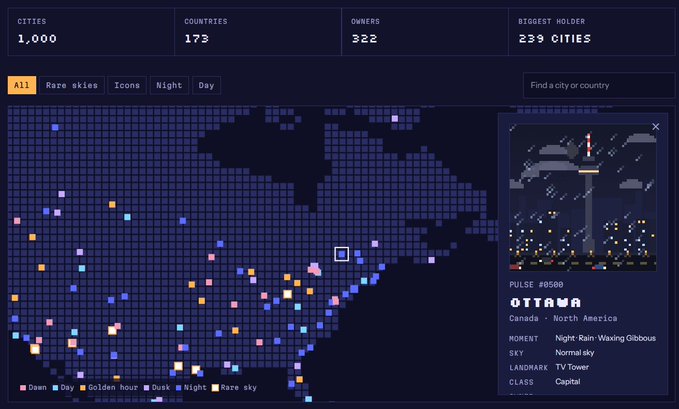
Task: Click the Day legend swatch
Action: (x=55, y=388)
